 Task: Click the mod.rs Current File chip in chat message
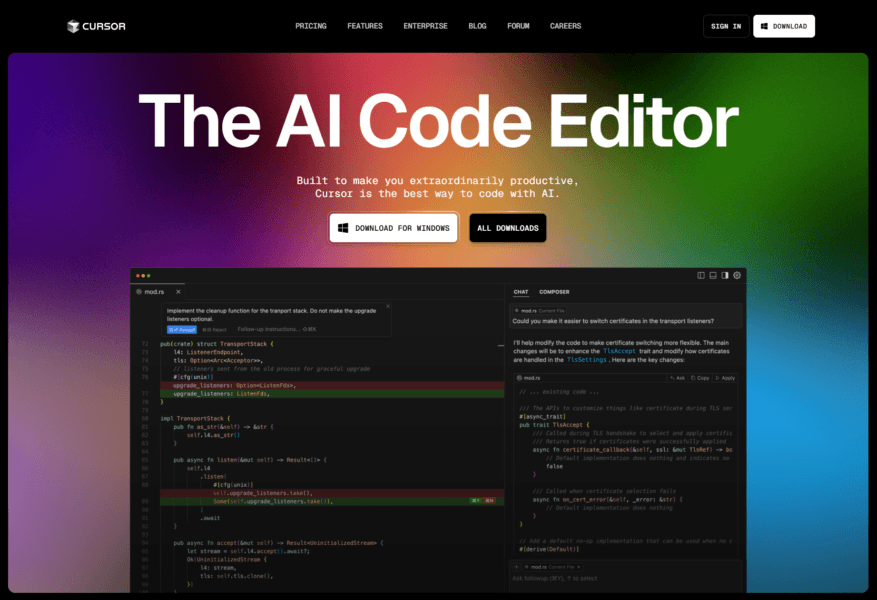[x=540, y=311]
